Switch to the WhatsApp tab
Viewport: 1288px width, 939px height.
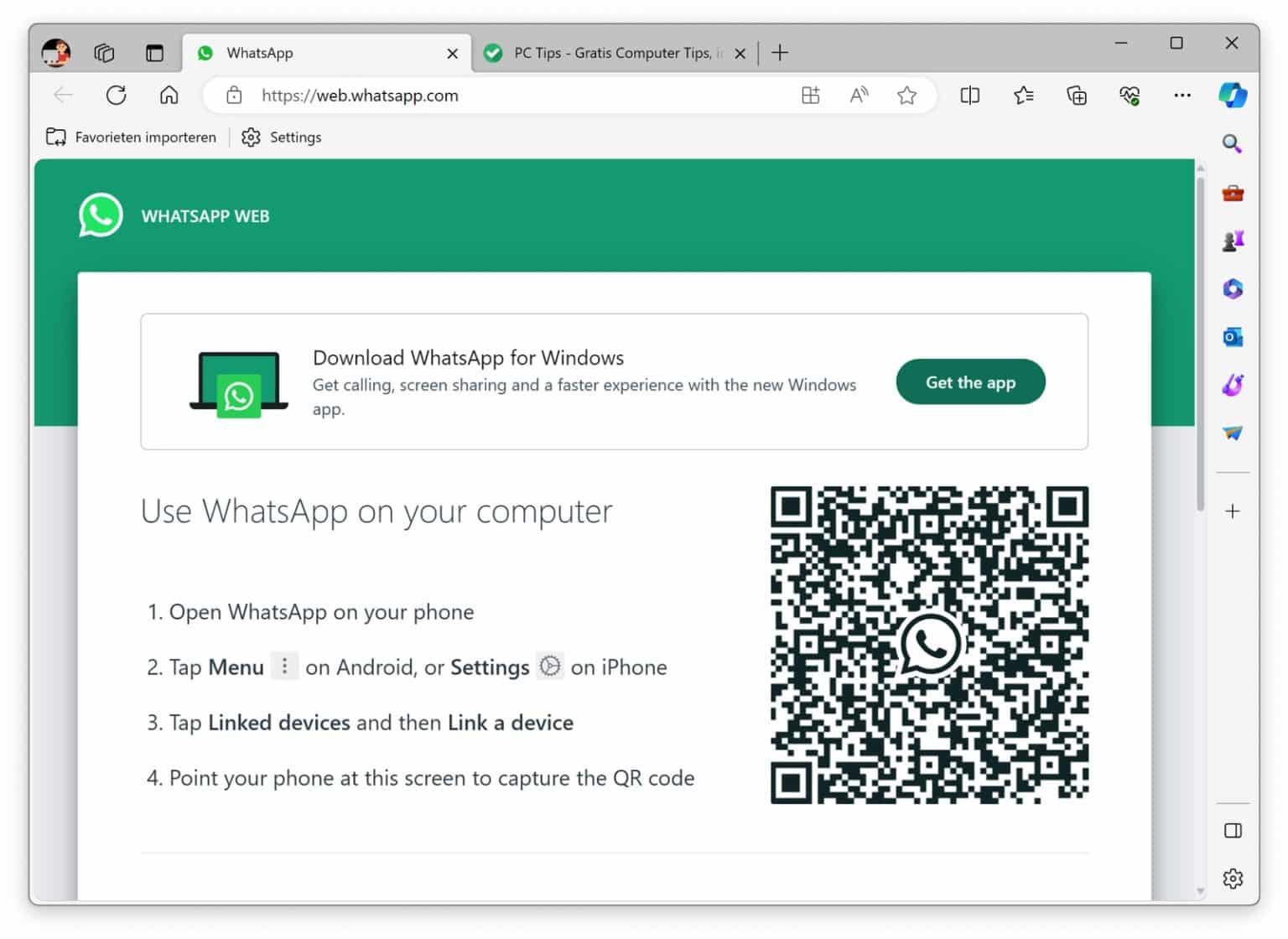(327, 53)
